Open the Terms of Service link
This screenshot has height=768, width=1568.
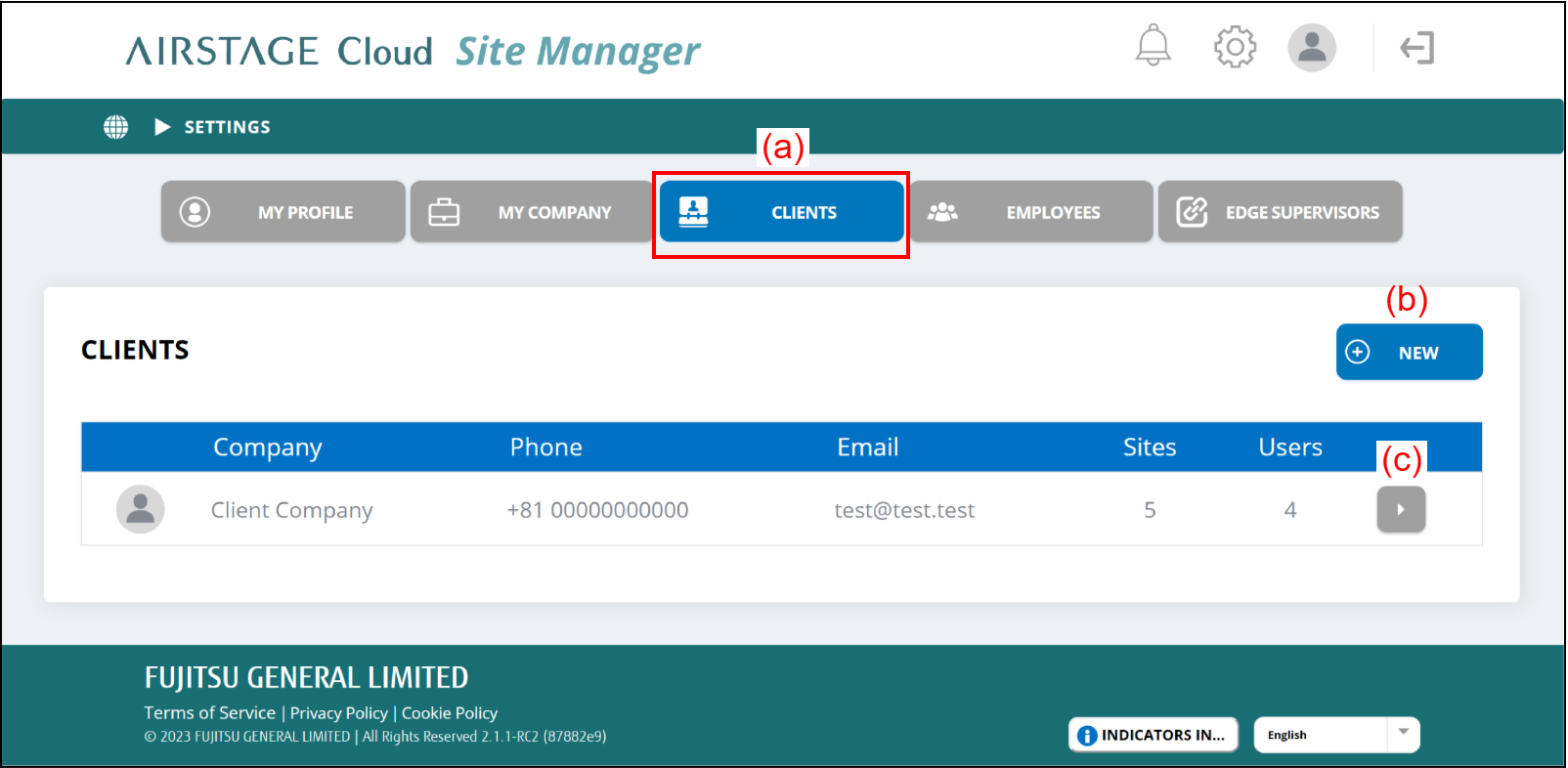(209, 713)
